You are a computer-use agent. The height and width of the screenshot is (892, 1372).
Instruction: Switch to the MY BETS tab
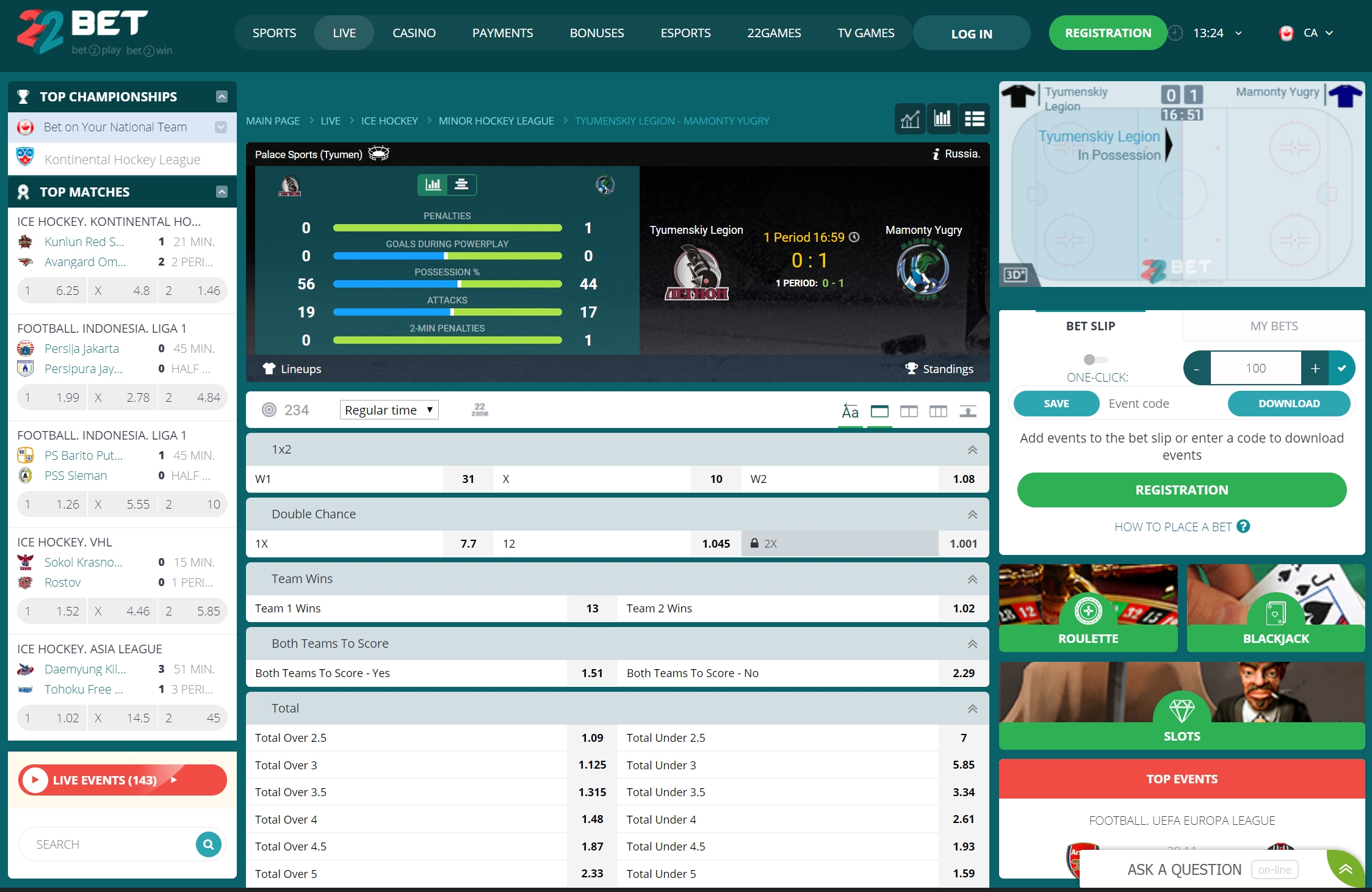point(1274,326)
